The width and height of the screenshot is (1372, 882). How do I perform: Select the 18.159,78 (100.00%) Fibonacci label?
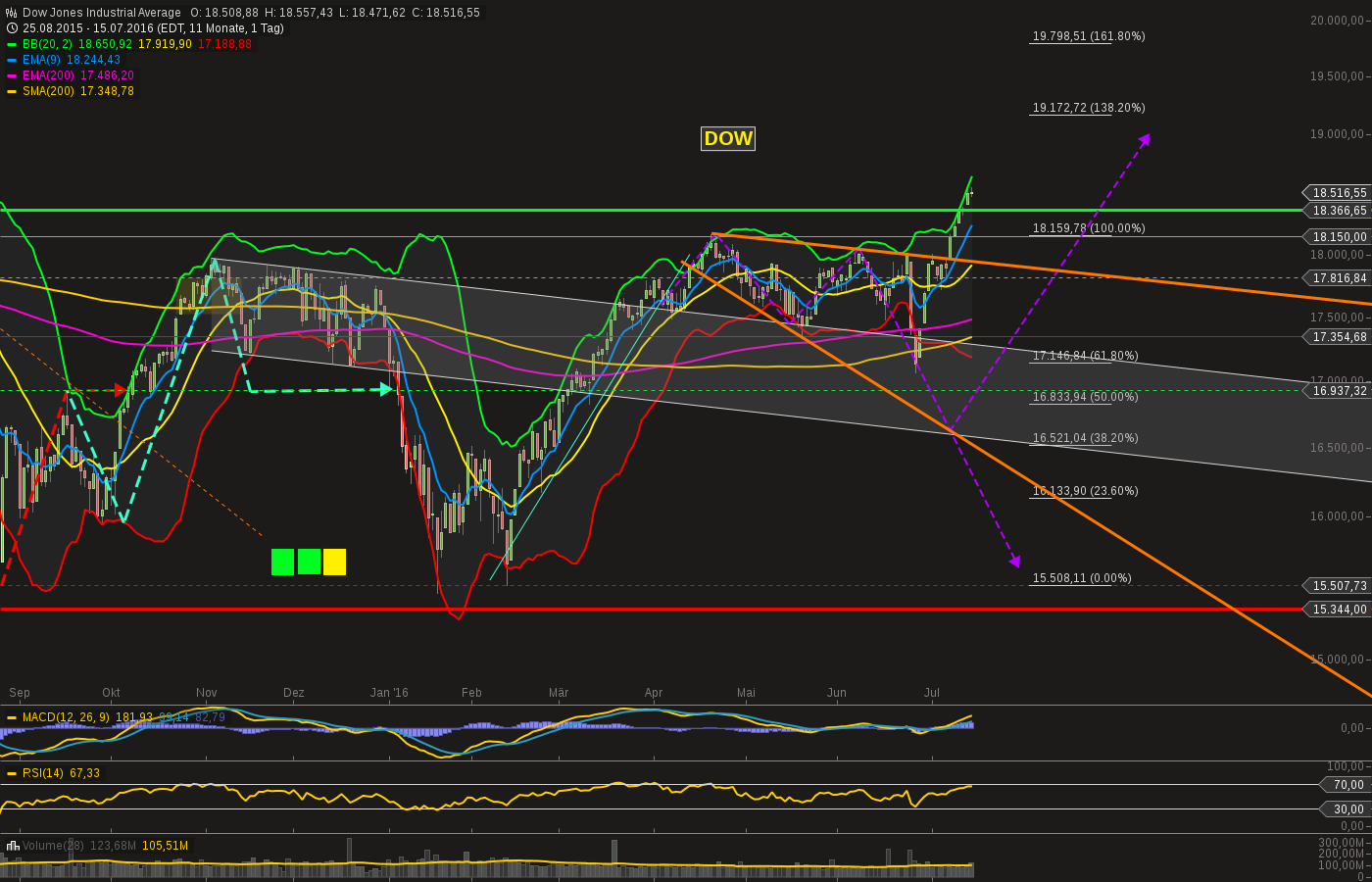click(x=1089, y=228)
